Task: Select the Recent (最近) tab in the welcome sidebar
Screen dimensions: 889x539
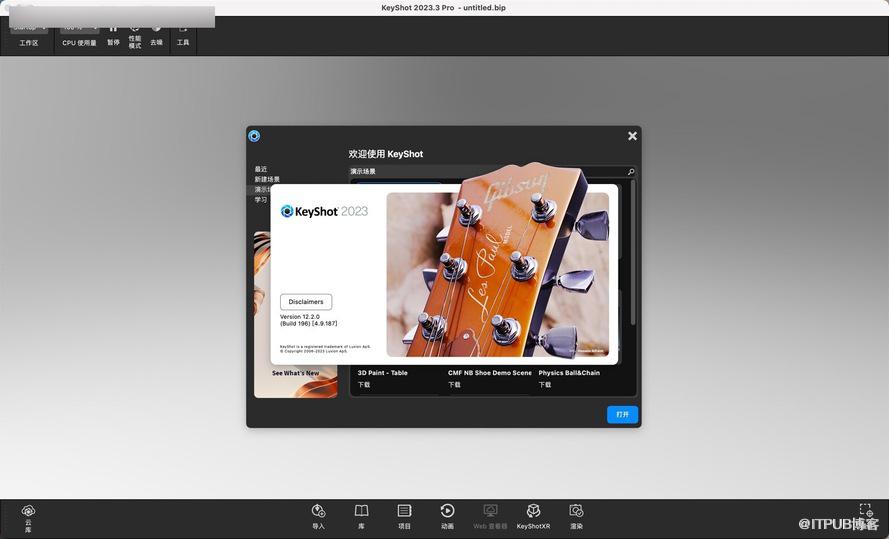Action: [x=261, y=169]
